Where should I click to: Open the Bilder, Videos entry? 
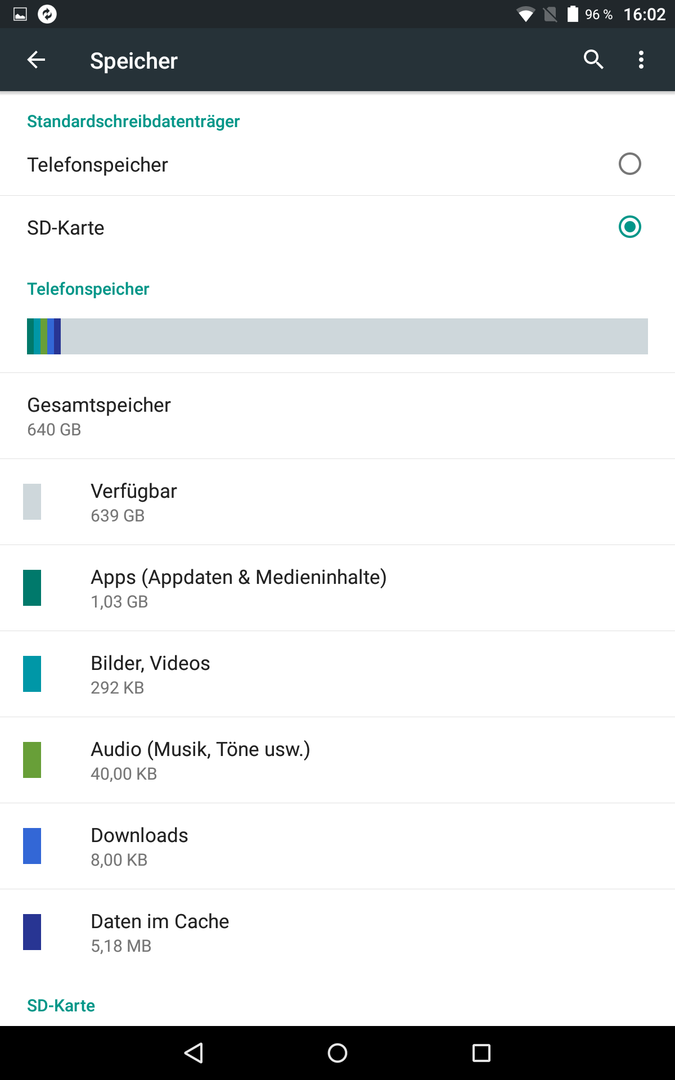coord(338,674)
